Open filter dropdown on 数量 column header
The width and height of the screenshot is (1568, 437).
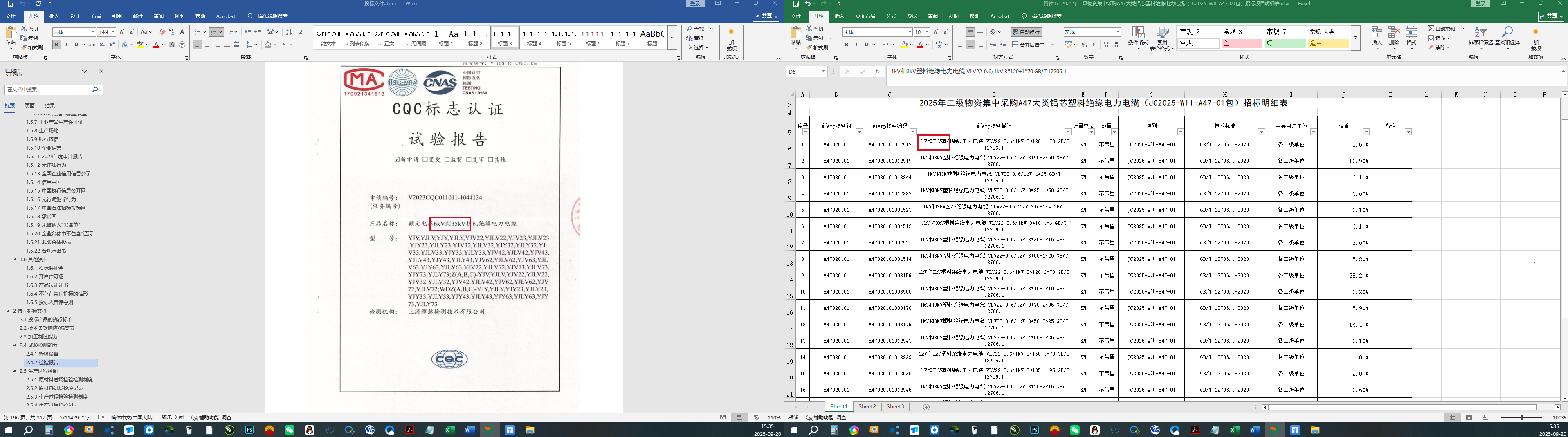tap(1114, 132)
